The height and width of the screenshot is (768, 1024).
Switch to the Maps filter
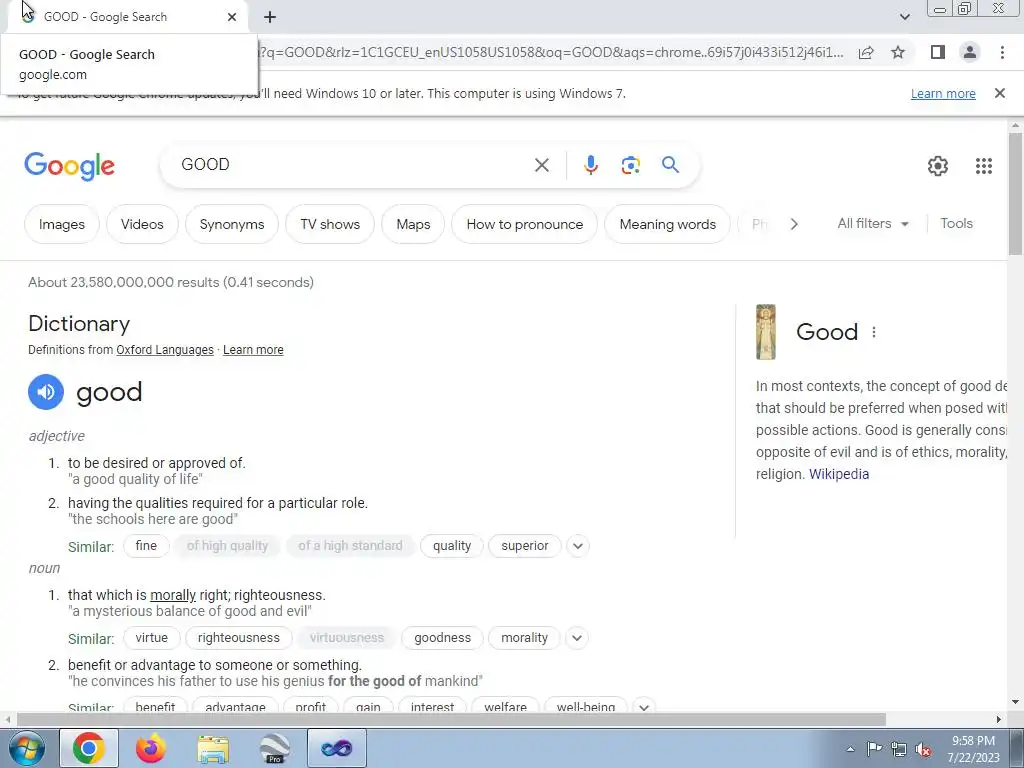pyautogui.click(x=413, y=224)
